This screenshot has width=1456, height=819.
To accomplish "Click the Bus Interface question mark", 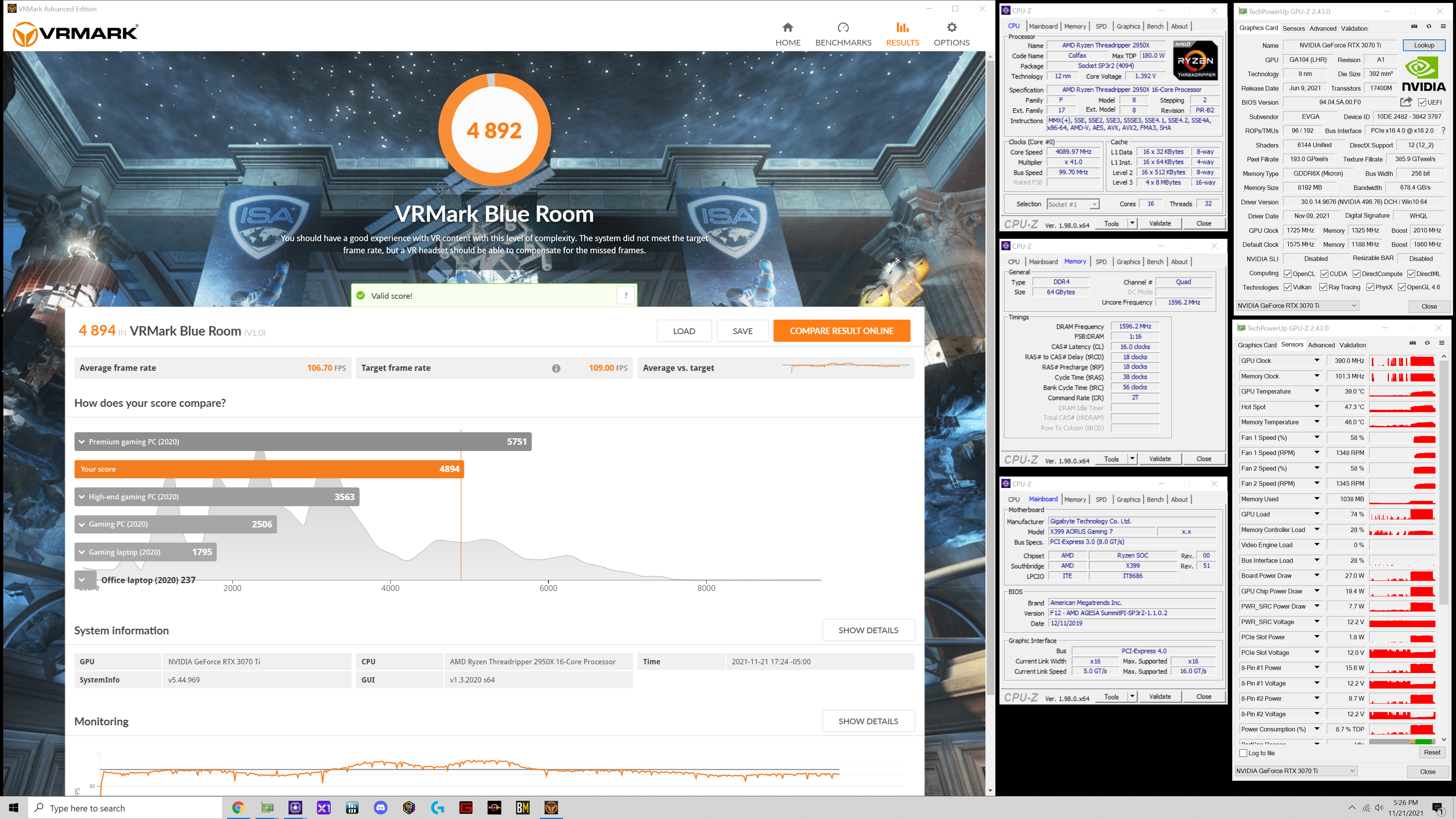I will 1443,130.
